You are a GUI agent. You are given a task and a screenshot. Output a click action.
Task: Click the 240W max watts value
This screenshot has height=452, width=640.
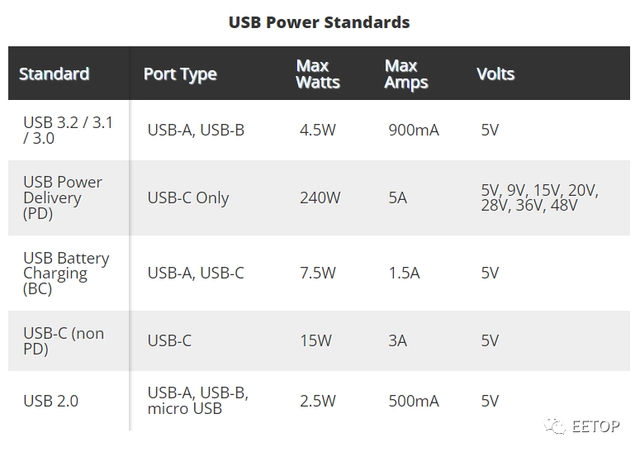tap(320, 198)
